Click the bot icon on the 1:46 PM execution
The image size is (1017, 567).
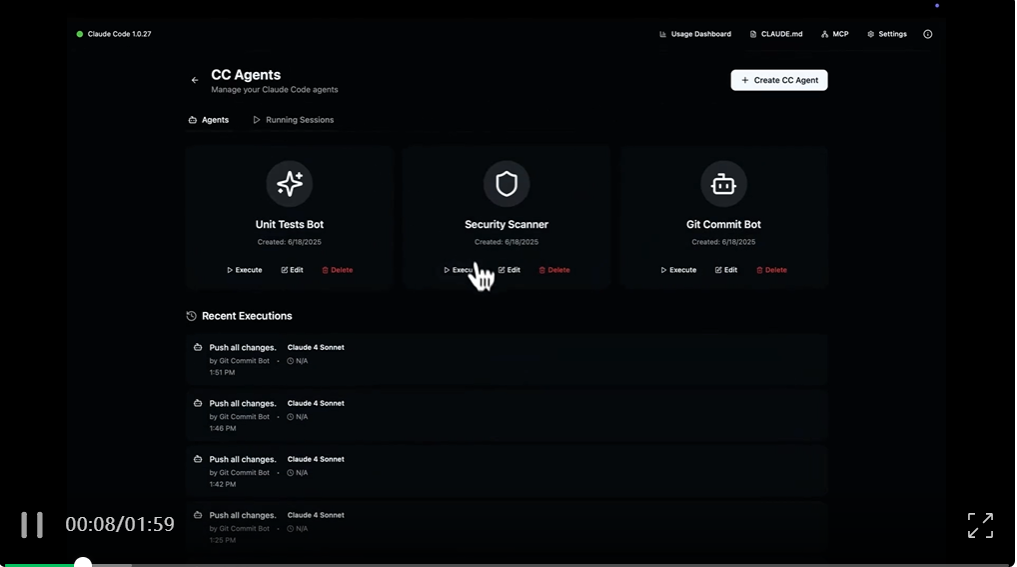pyautogui.click(x=198, y=403)
